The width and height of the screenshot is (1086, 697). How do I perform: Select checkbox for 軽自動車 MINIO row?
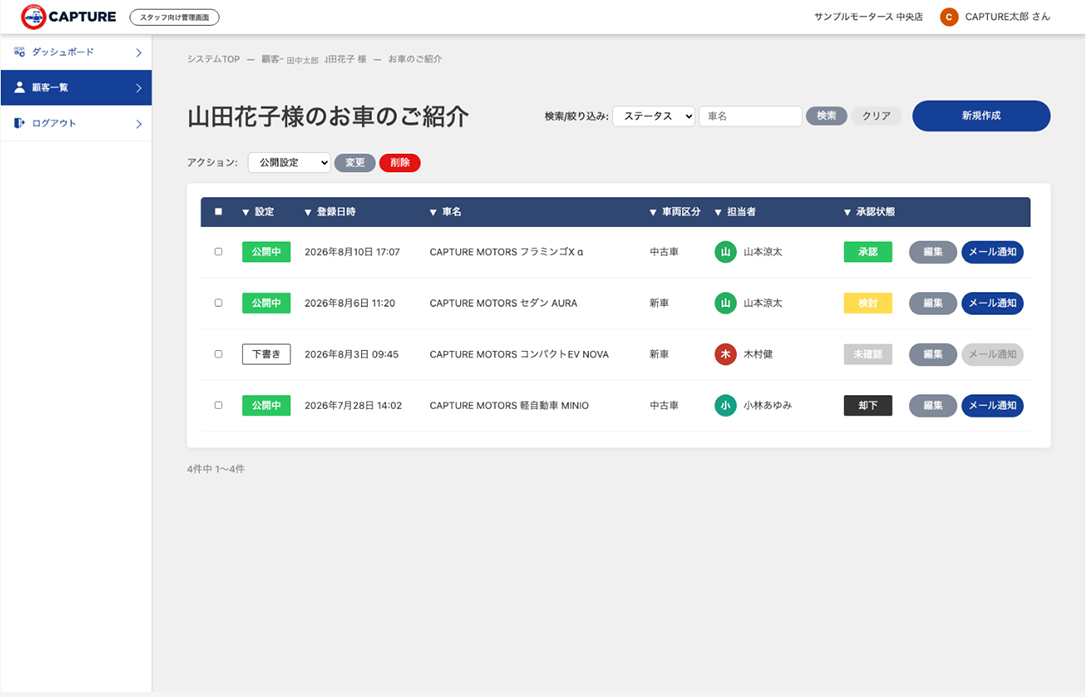(218, 405)
